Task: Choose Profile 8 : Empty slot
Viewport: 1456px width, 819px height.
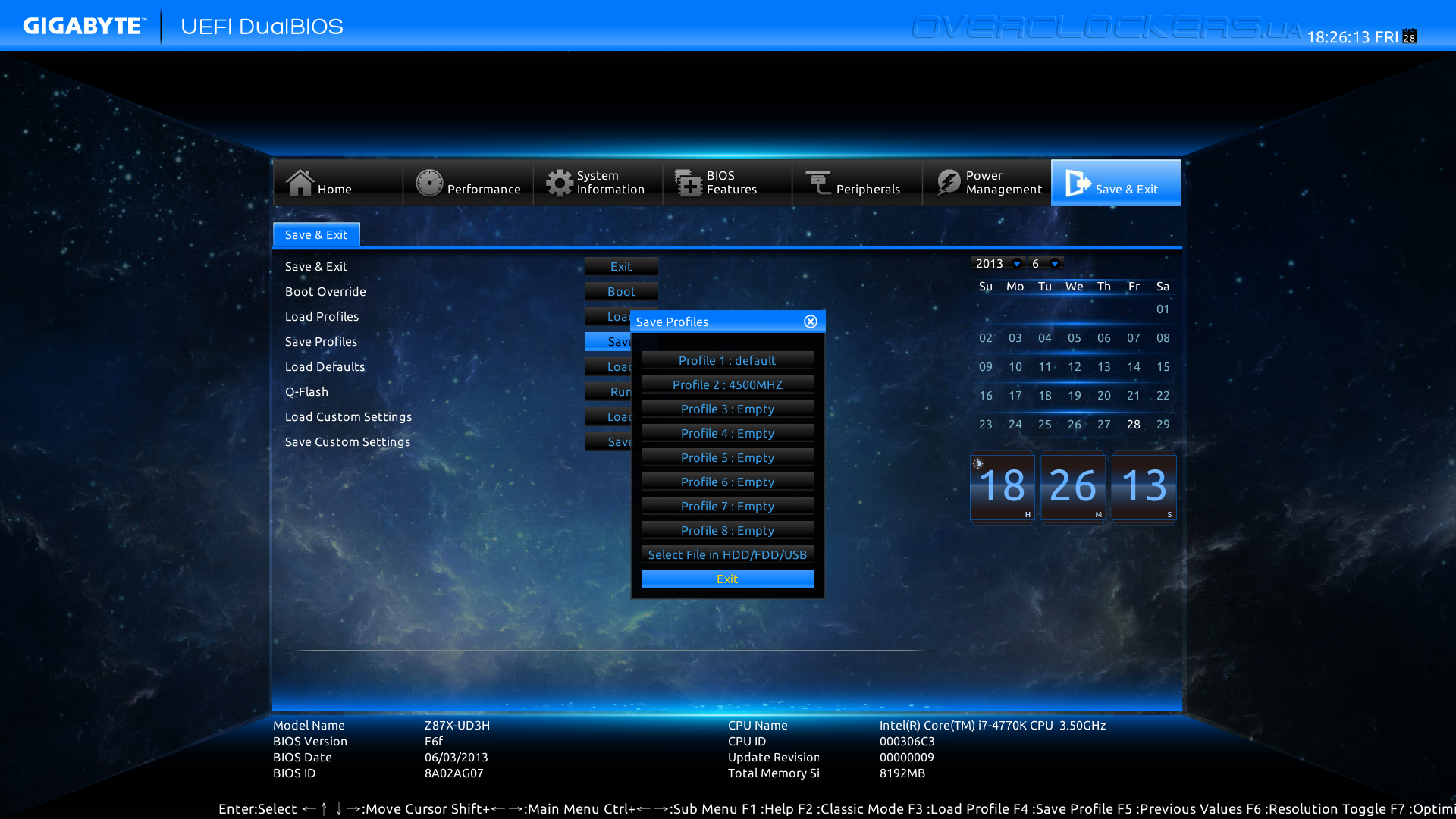Action: pos(727,531)
